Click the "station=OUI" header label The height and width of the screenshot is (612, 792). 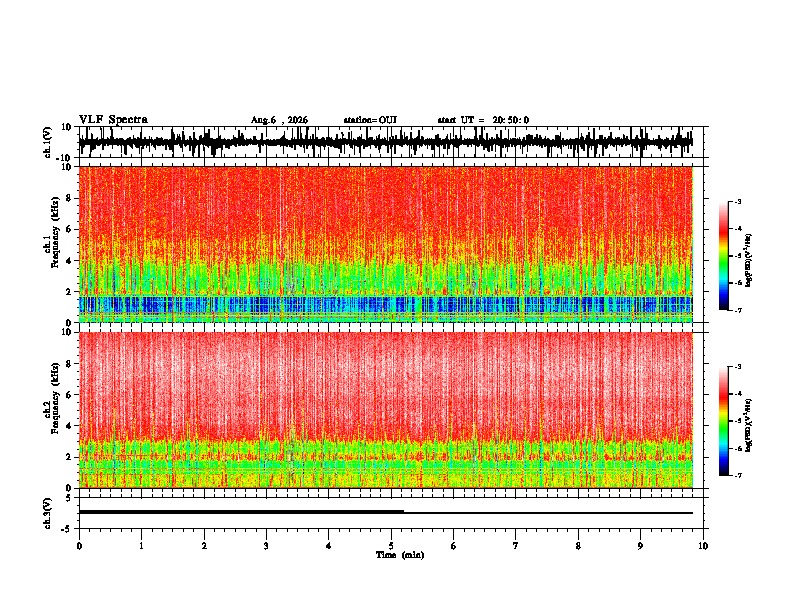(x=370, y=120)
